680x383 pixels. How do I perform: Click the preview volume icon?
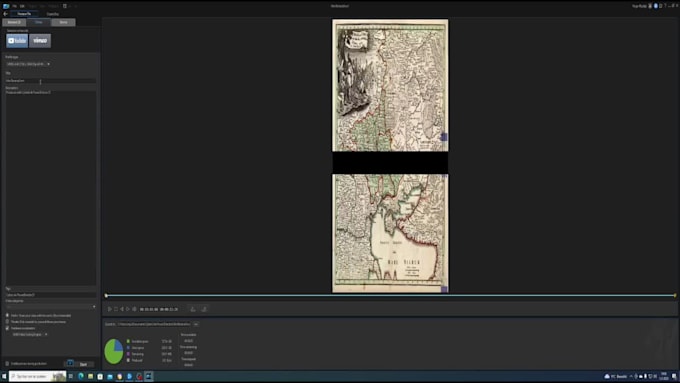[x=134, y=309]
